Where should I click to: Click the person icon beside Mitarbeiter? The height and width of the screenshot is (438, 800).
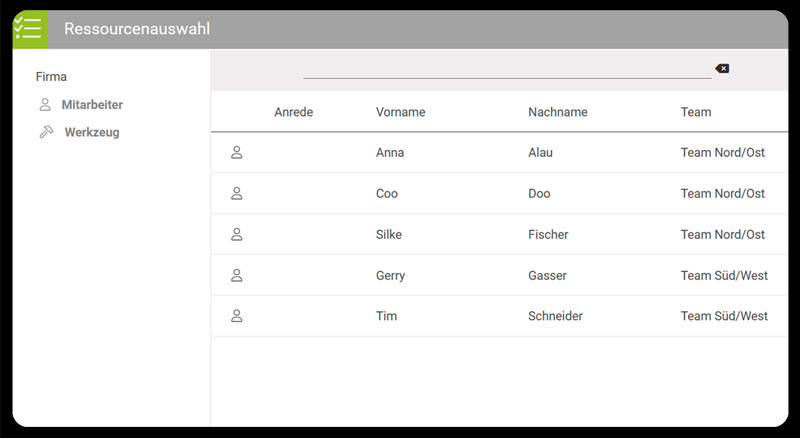(45, 104)
